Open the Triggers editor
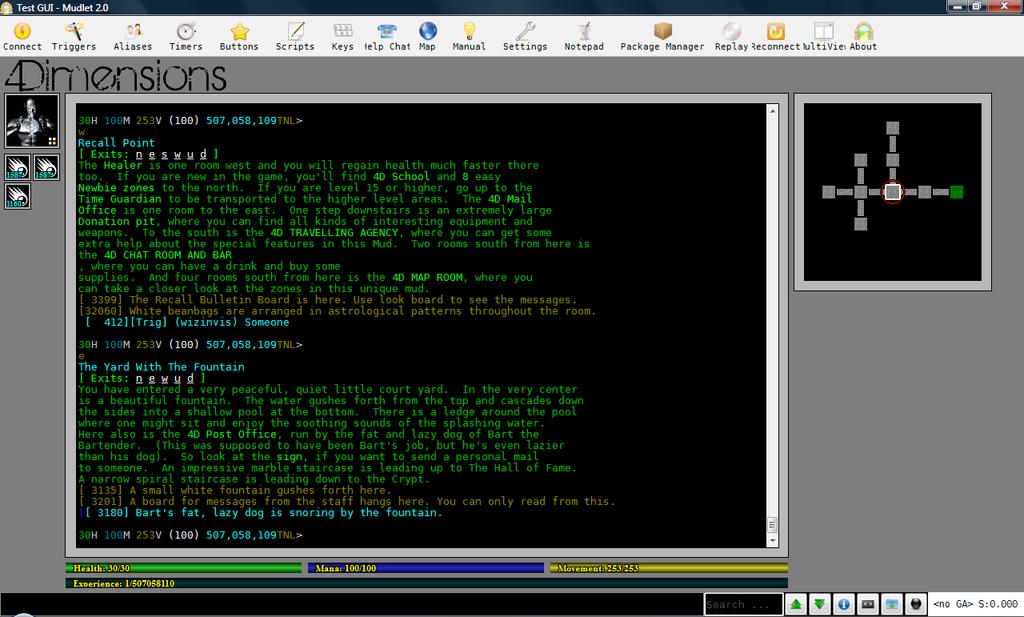The image size is (1024, 617). point(74,37)
